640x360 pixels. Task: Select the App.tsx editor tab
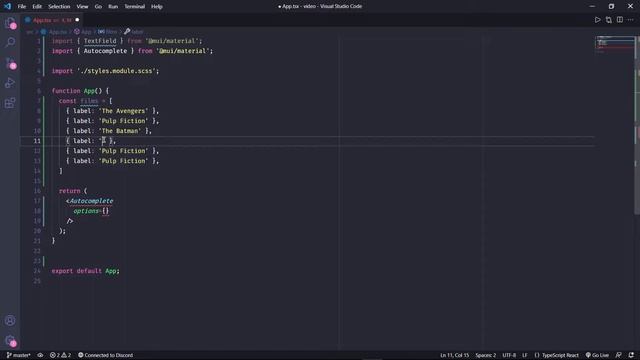pos(52,20)
